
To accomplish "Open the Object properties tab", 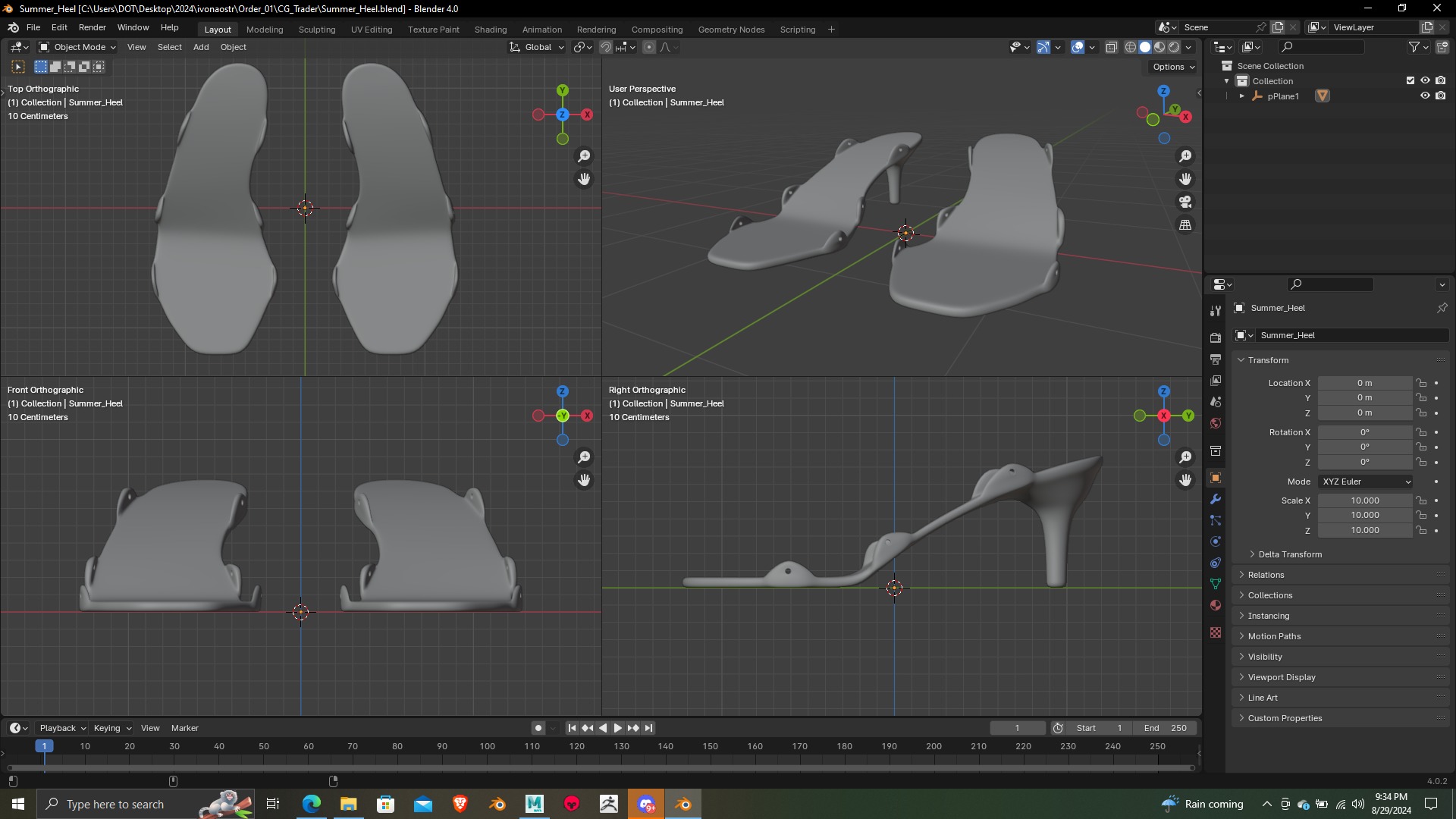I will click(1216, 478).
